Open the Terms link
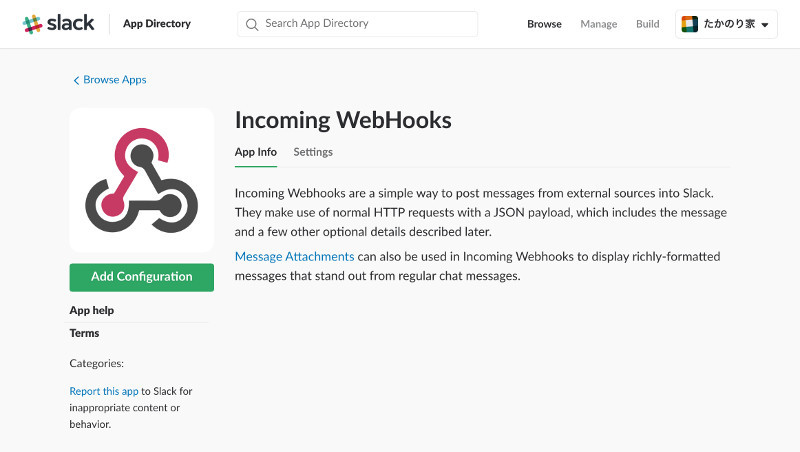 coord(84,333)
